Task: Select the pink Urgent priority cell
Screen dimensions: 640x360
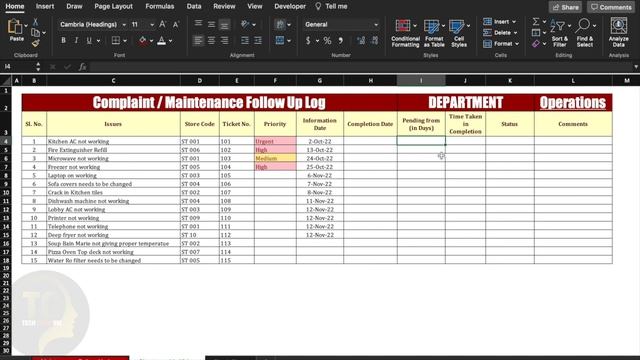Action: pyautogui.click(x=275, y=141)
